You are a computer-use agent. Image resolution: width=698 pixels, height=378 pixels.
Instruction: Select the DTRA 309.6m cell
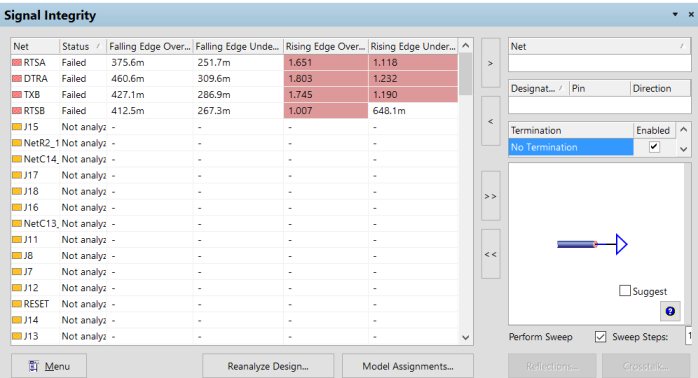[238, 79]
